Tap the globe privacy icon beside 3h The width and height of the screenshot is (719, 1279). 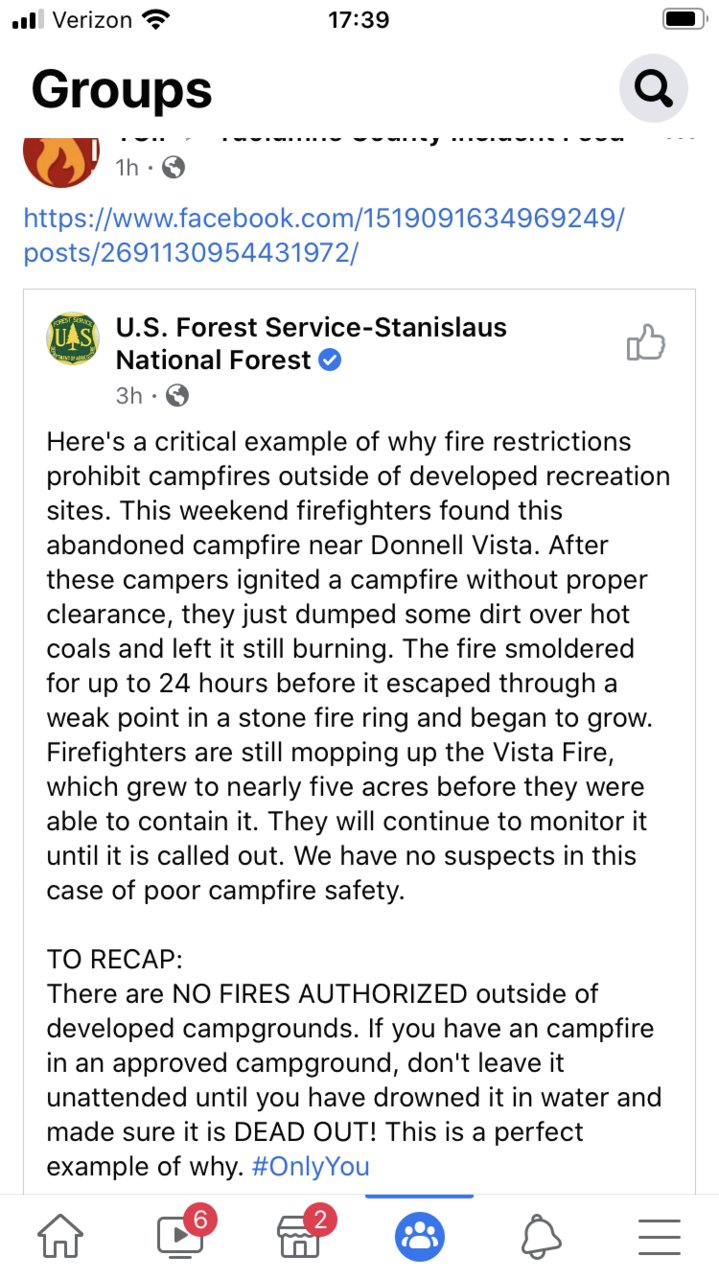177,396
